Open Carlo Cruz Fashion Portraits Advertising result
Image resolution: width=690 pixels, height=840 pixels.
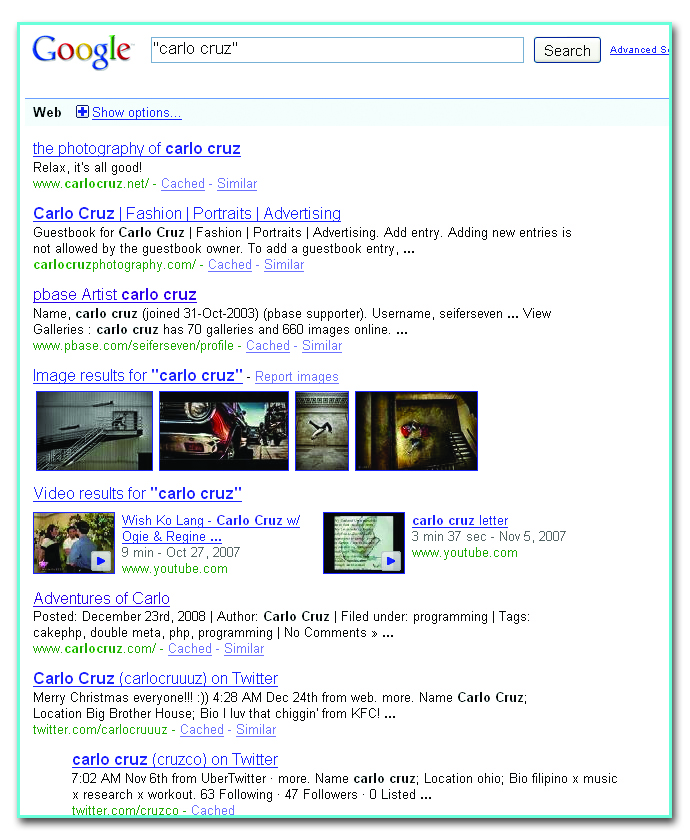(x=187, y=214)
